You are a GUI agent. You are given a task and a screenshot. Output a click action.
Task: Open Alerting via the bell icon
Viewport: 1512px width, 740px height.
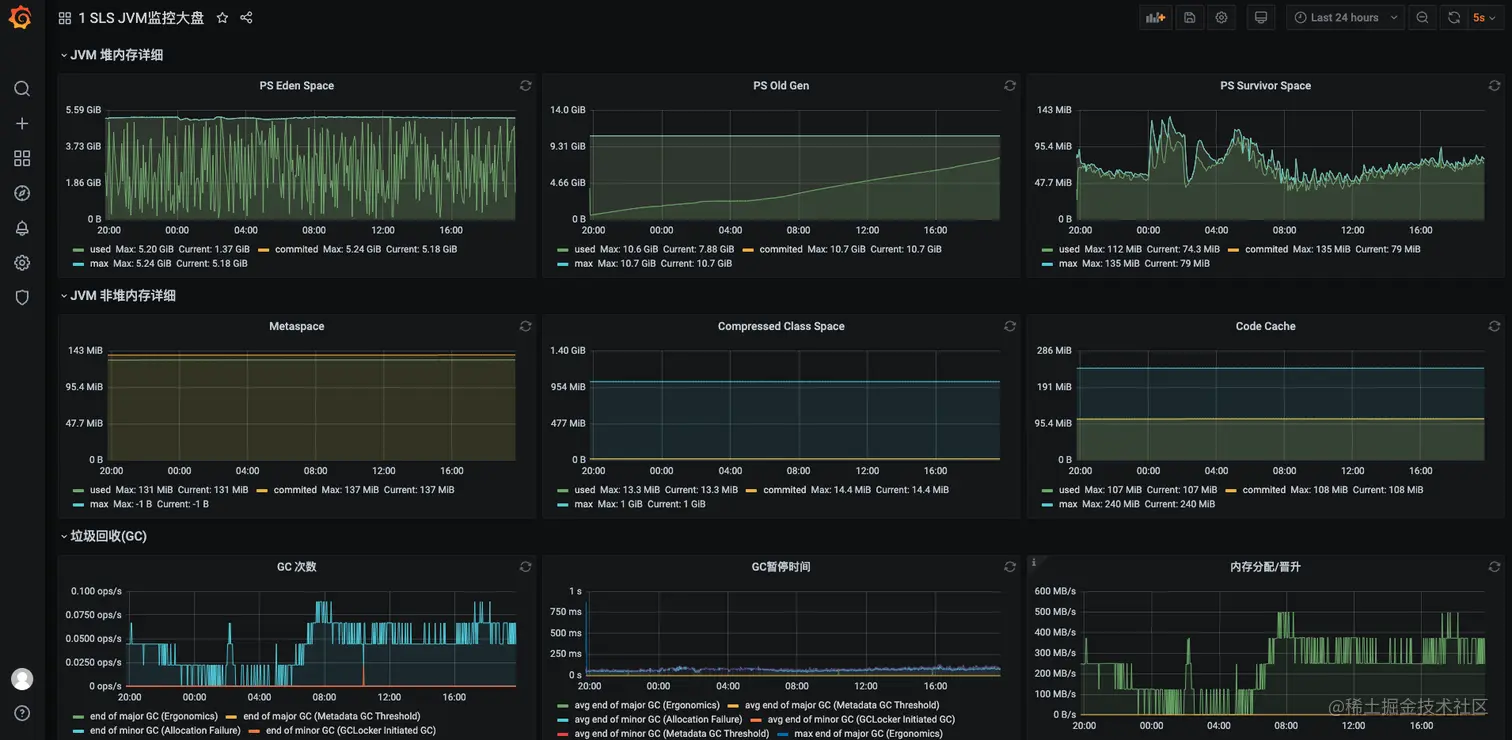coord(22,228)
